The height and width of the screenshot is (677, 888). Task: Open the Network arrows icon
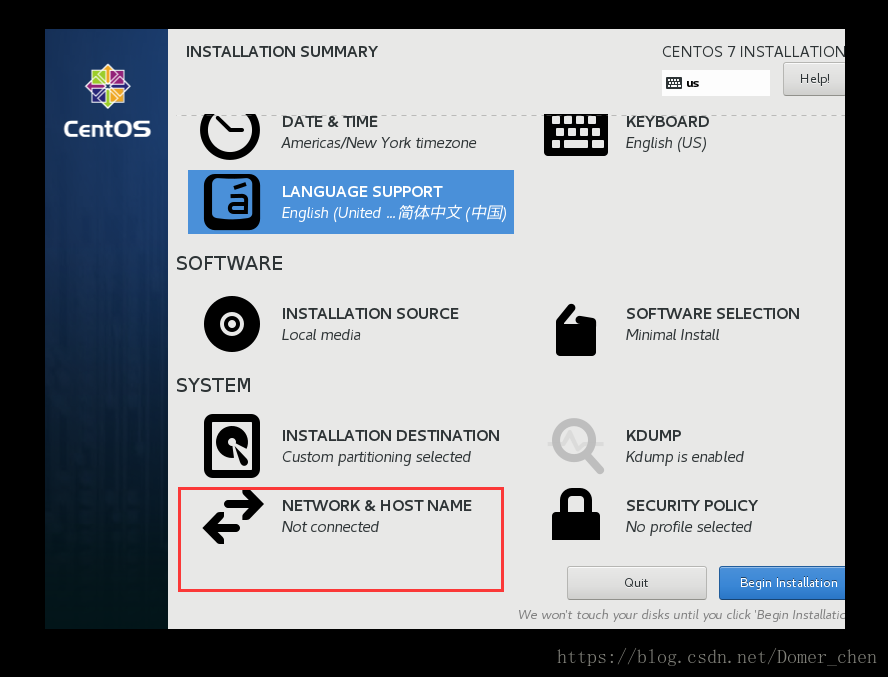point(233,517)
